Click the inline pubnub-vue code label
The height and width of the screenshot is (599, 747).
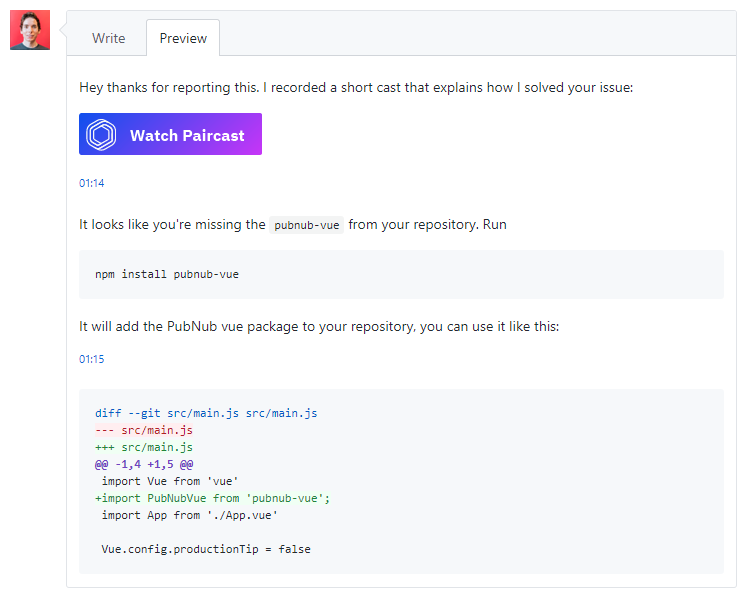coord(306,225)
